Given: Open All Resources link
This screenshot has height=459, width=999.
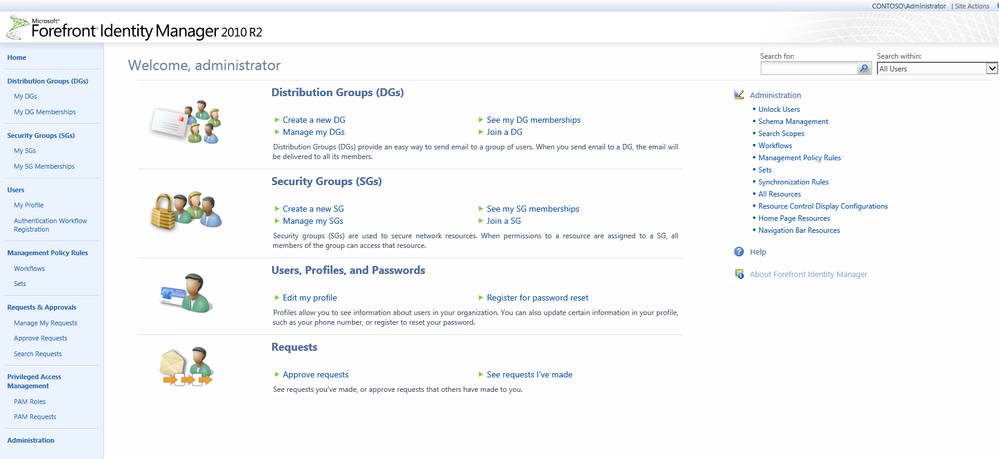Looking at the screenshot, I should pos(779,194).
